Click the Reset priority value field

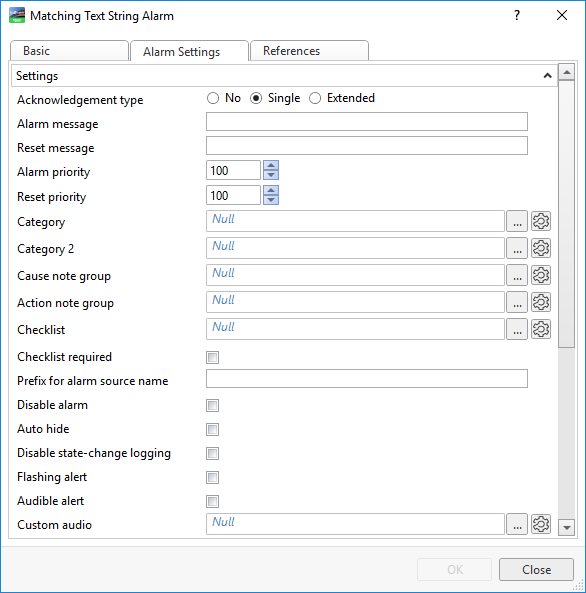[233, 195]
